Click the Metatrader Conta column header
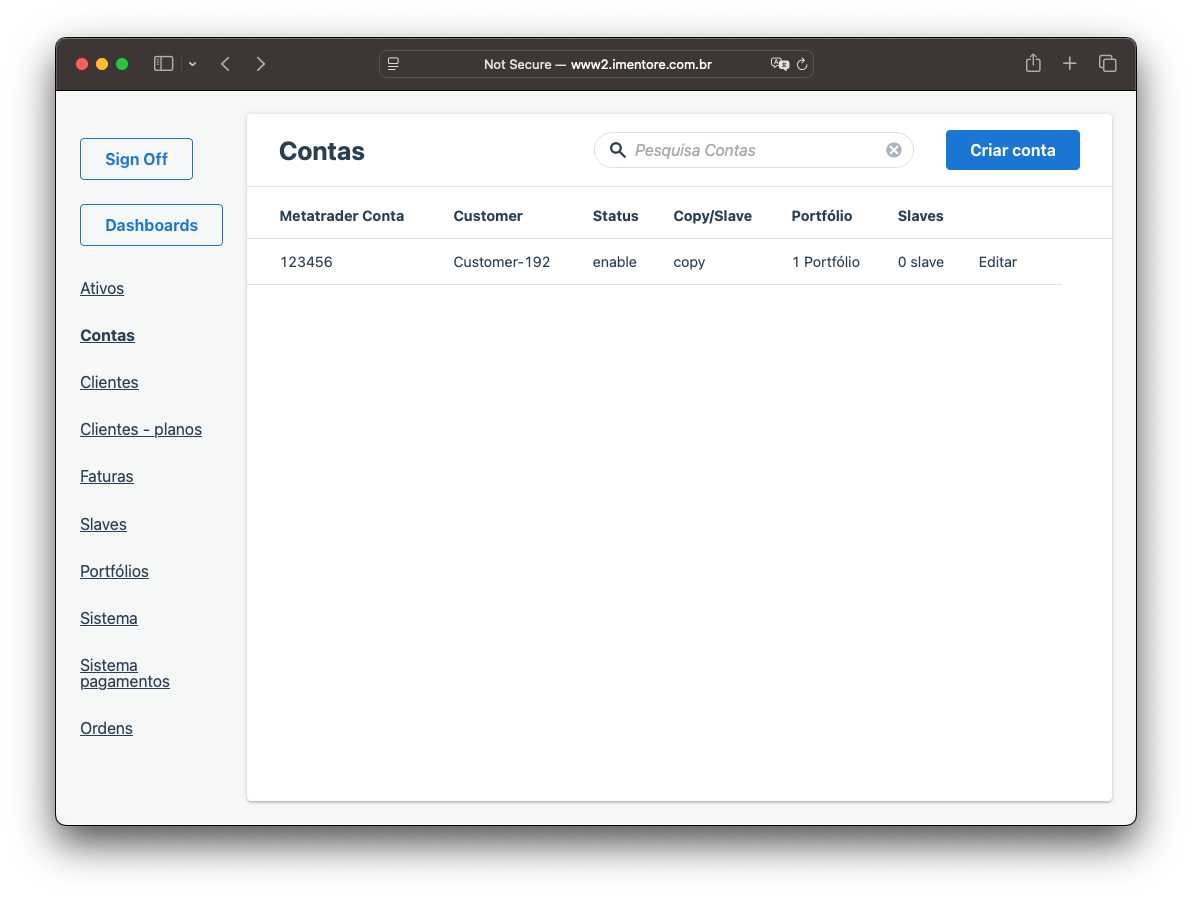 [x=341, y=216]
